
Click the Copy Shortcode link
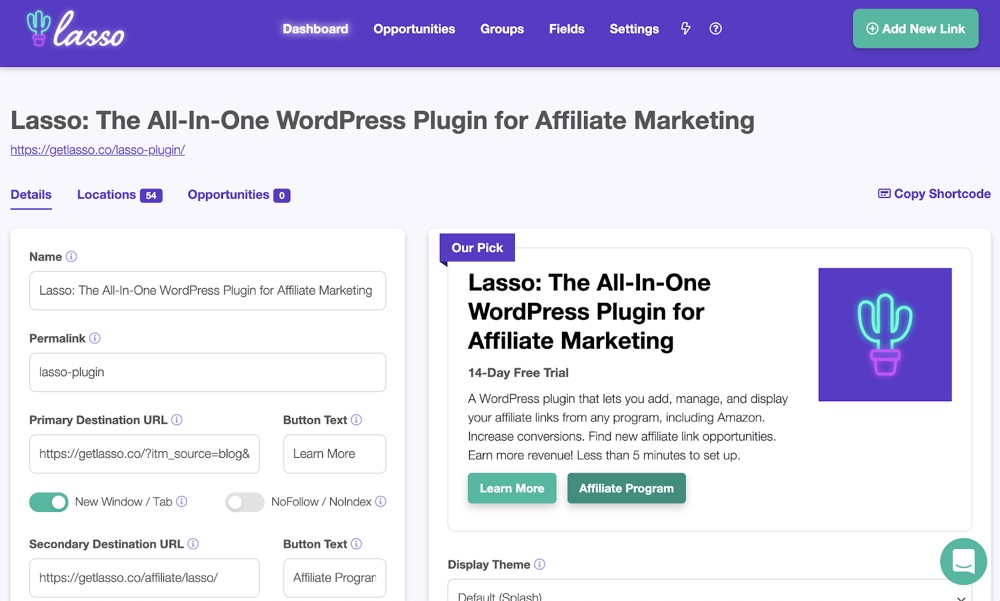coord(934,193)
